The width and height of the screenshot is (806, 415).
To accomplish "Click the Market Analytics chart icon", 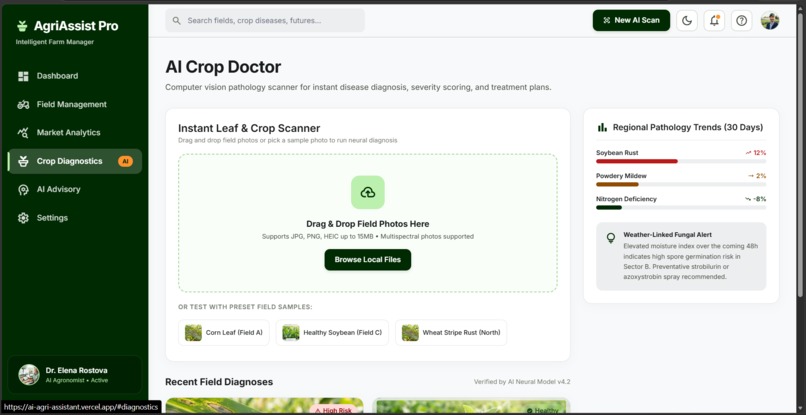I will 23,133.
